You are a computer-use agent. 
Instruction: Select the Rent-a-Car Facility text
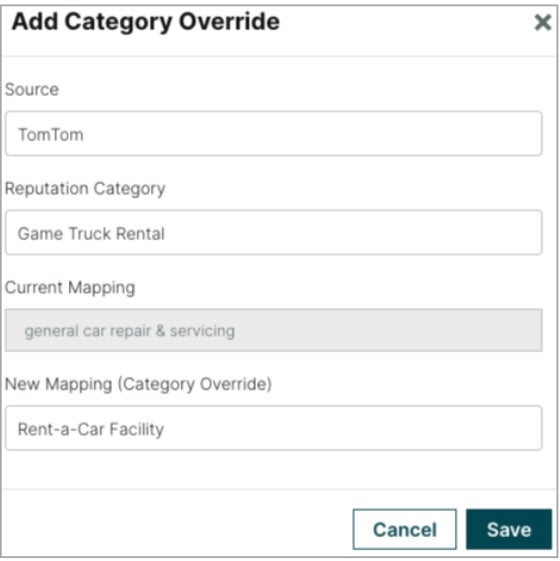tap(91, 429)
